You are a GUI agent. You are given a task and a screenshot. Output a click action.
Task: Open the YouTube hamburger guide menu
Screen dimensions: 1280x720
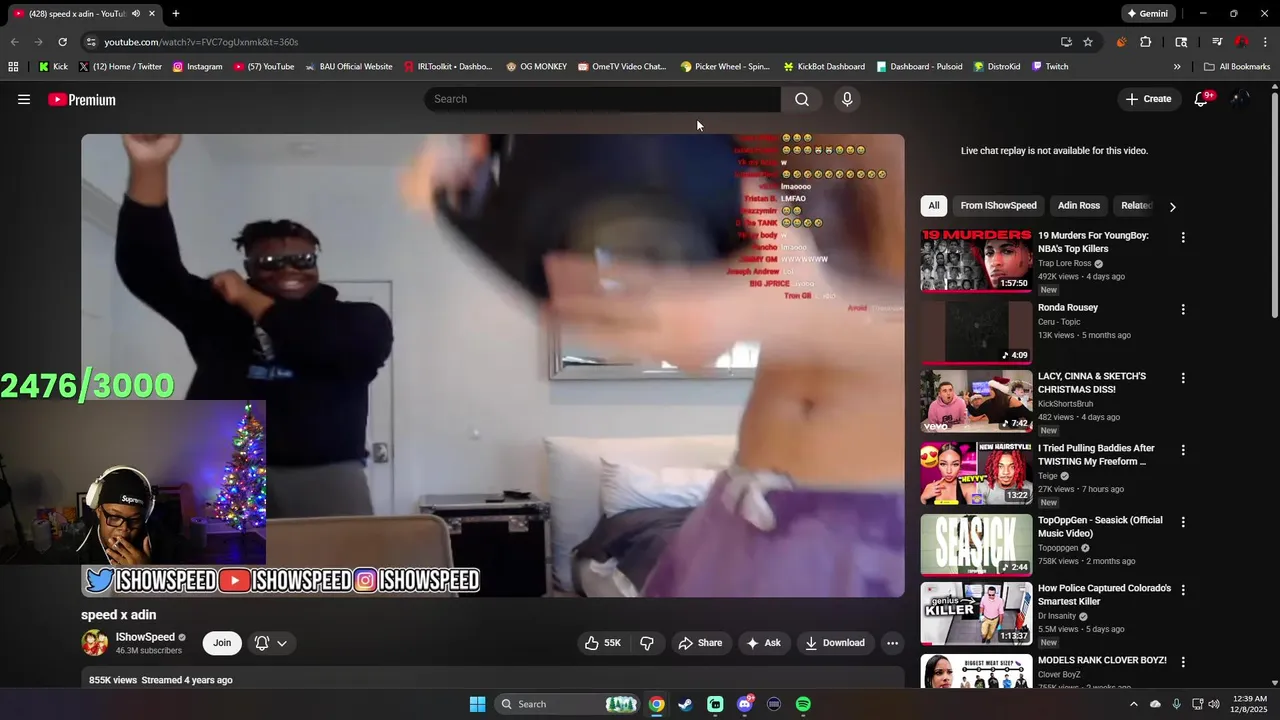(x=24, y=99)
